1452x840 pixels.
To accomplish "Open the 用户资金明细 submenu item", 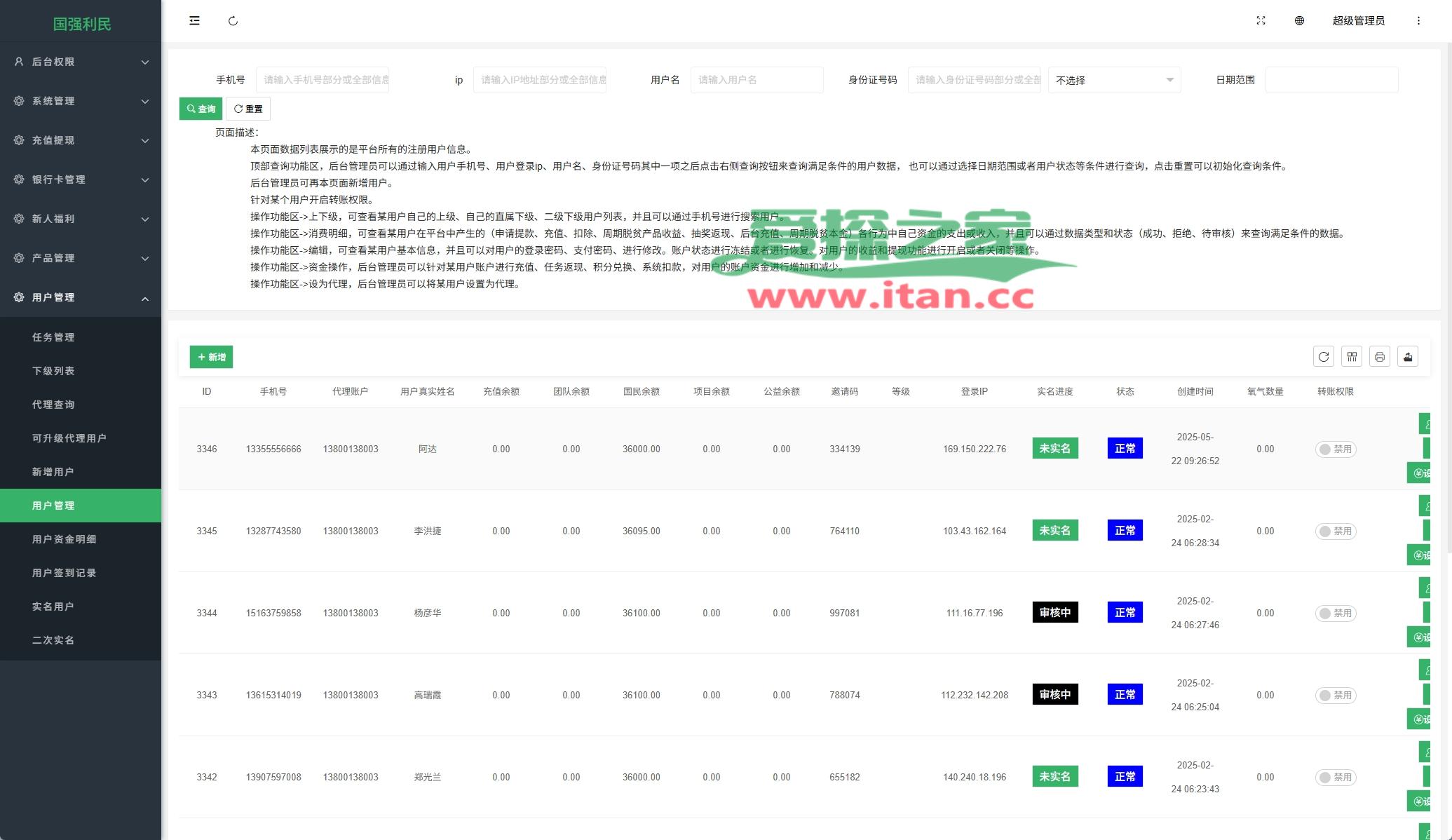I will 64,539.
